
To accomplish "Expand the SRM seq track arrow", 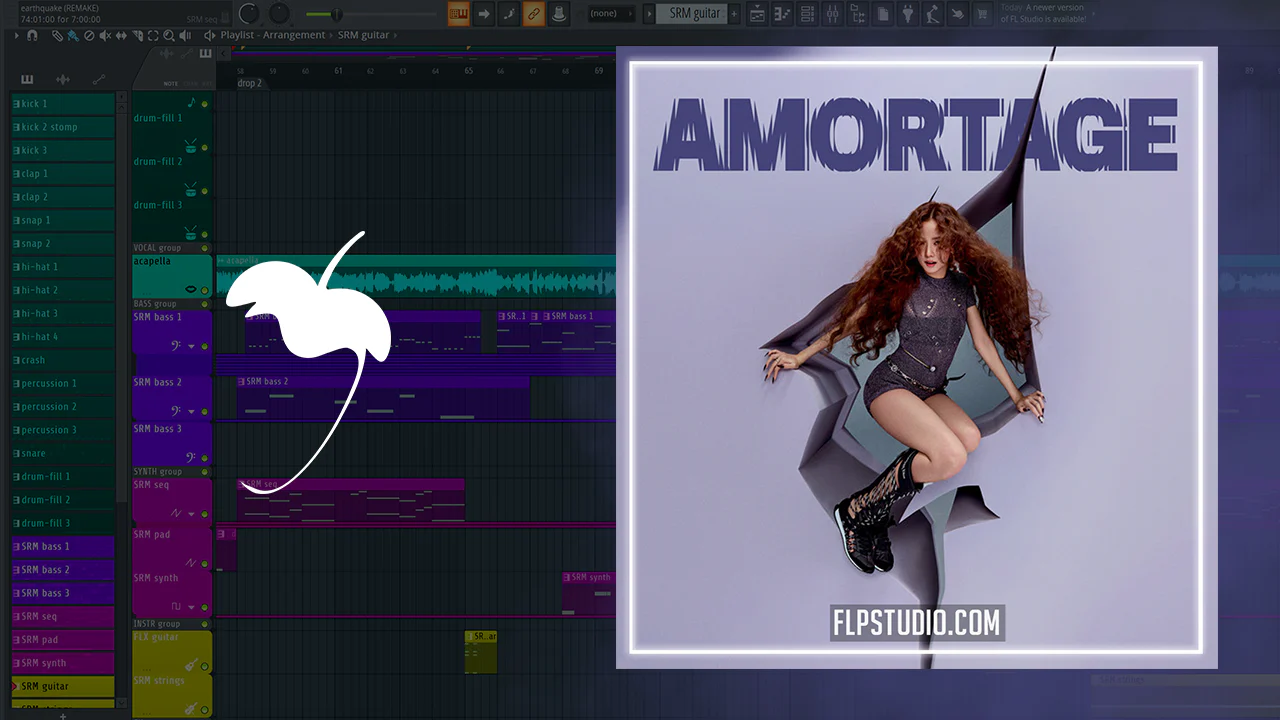I will pyautogui.click(x=191, y=514).
